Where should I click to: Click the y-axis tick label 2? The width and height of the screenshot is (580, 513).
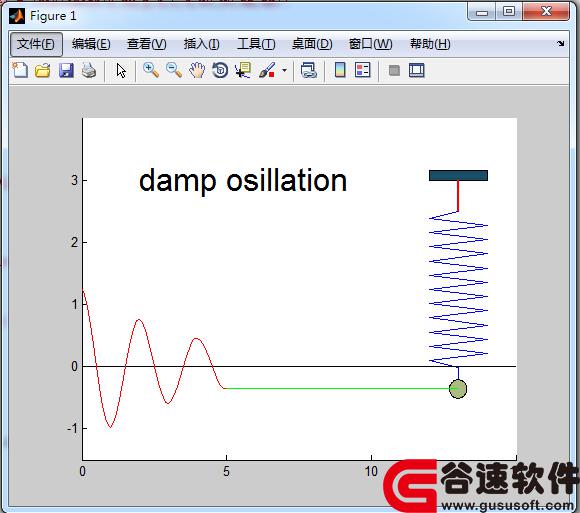tap(75, 243)
